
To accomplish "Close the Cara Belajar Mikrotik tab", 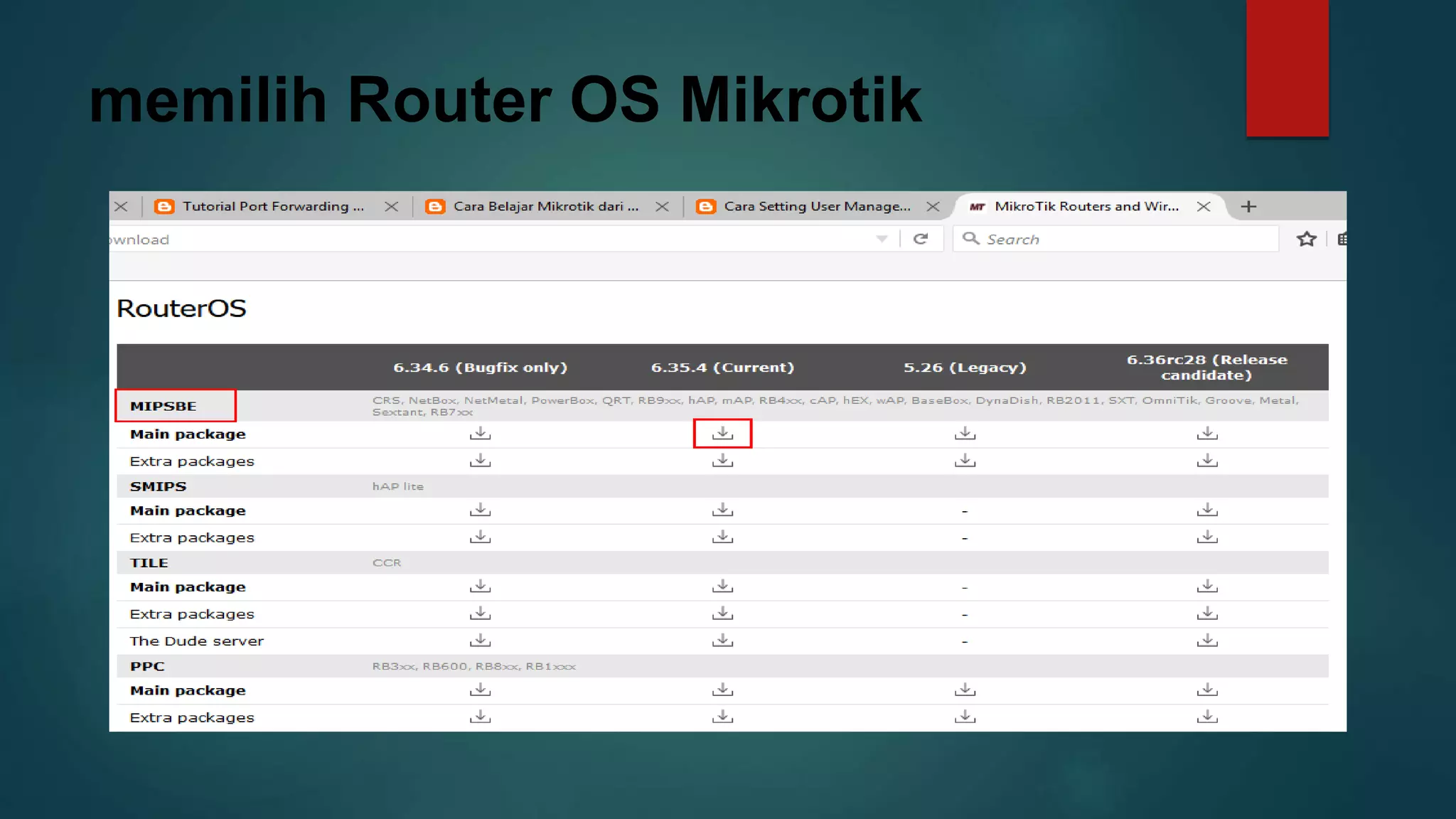I will coord(662,206).
